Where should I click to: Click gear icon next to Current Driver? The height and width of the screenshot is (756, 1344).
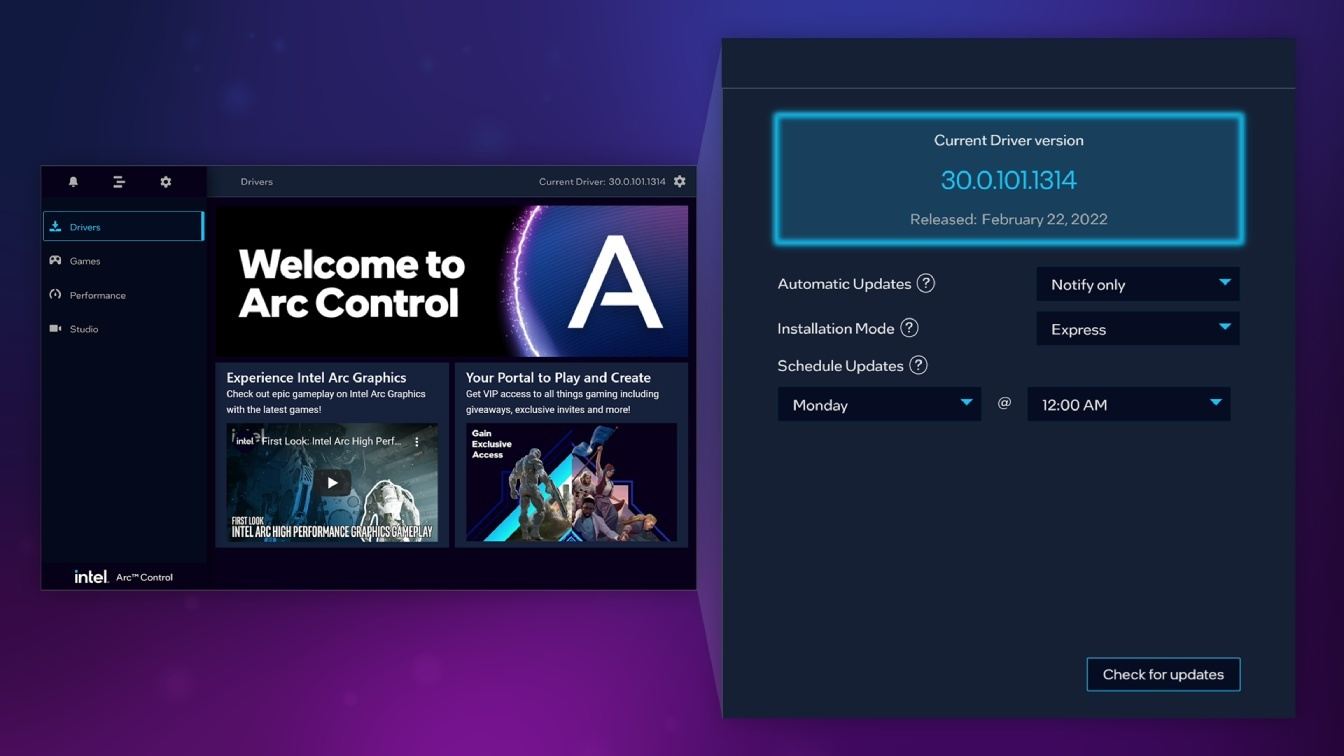click(680, 182)
